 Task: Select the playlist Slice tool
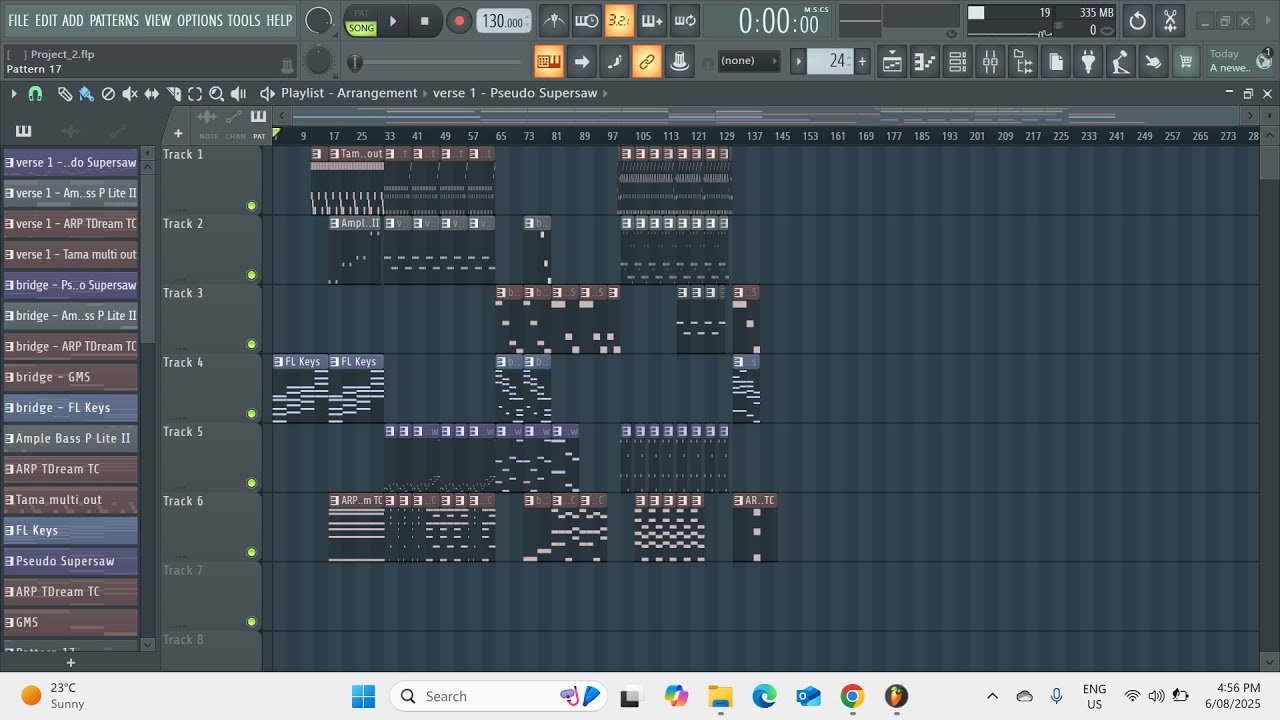pos(174,93)
